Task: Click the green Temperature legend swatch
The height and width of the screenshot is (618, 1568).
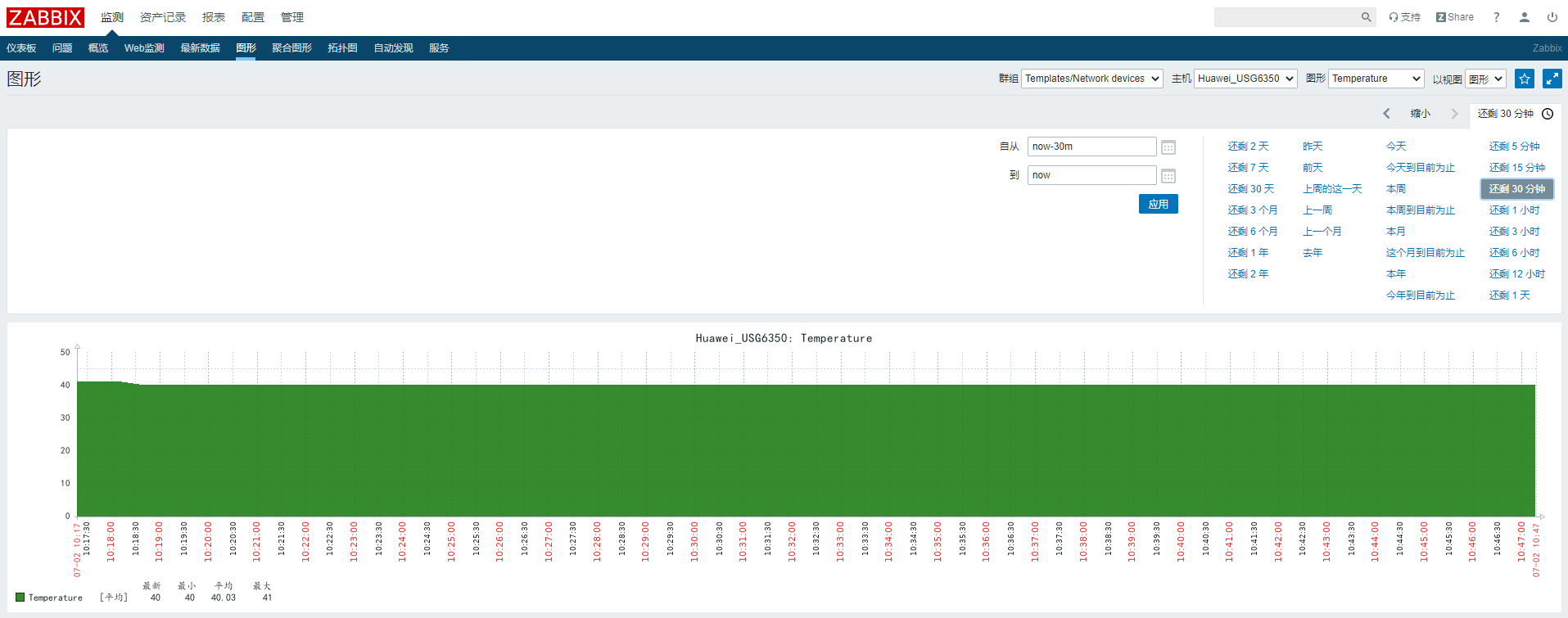Action: pyautogui.click(x=20, y=598)
